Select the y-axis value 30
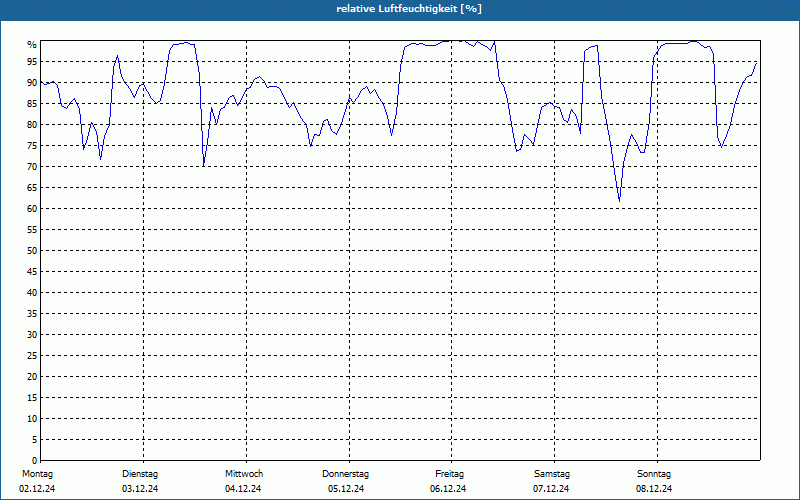Image resolution: width=800 pixels, height=500 pixels. 32,335
